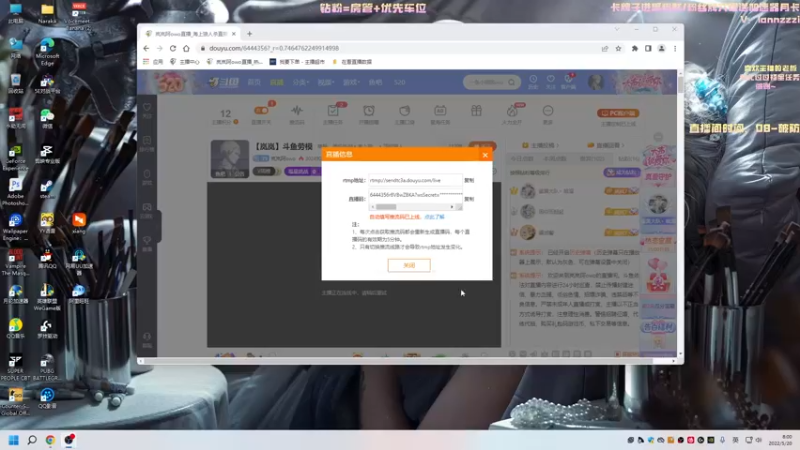Copy the stream code
The image size is (800, 450).
(x=469, y=199)
